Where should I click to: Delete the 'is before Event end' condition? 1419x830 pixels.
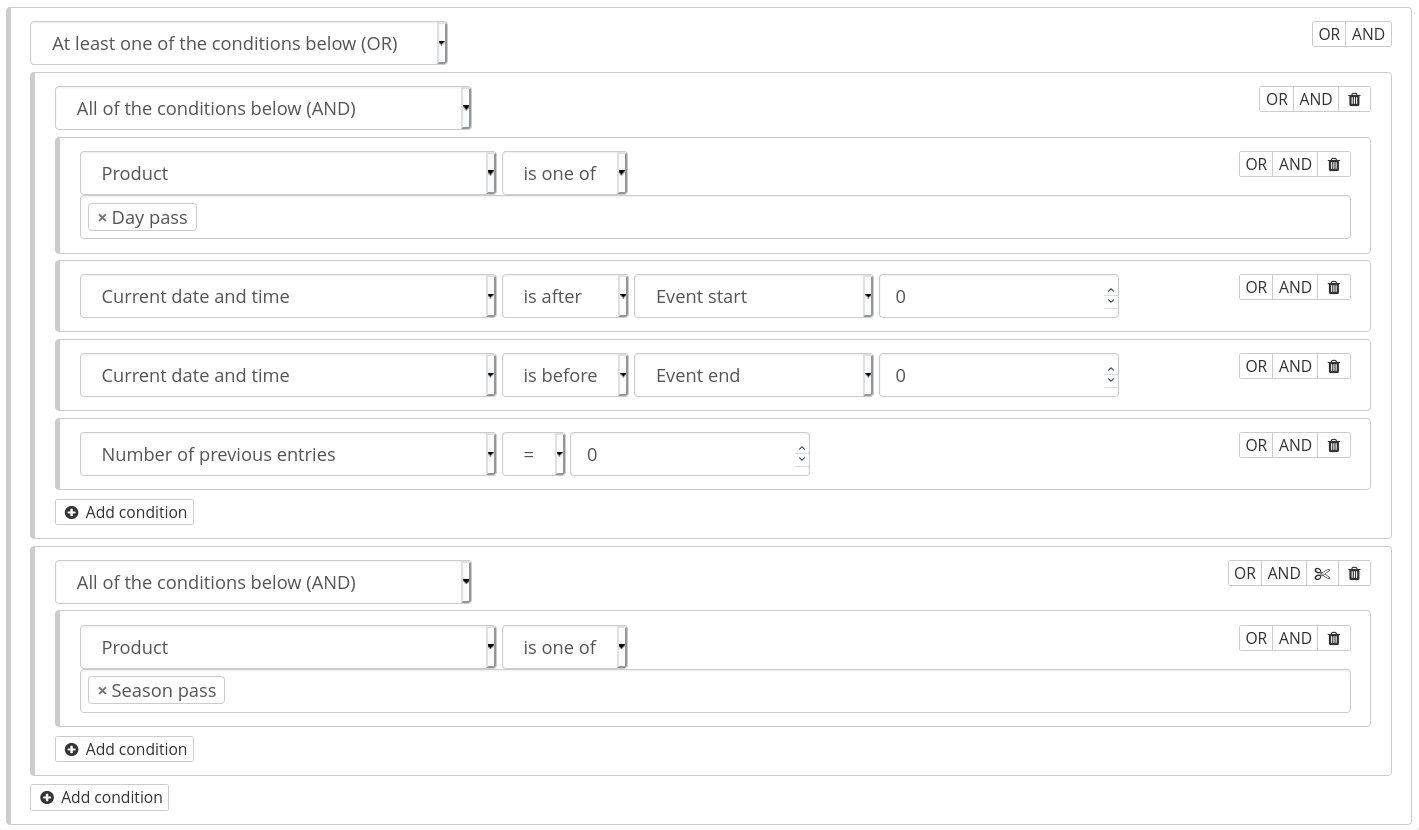(x=1334, y=366)
